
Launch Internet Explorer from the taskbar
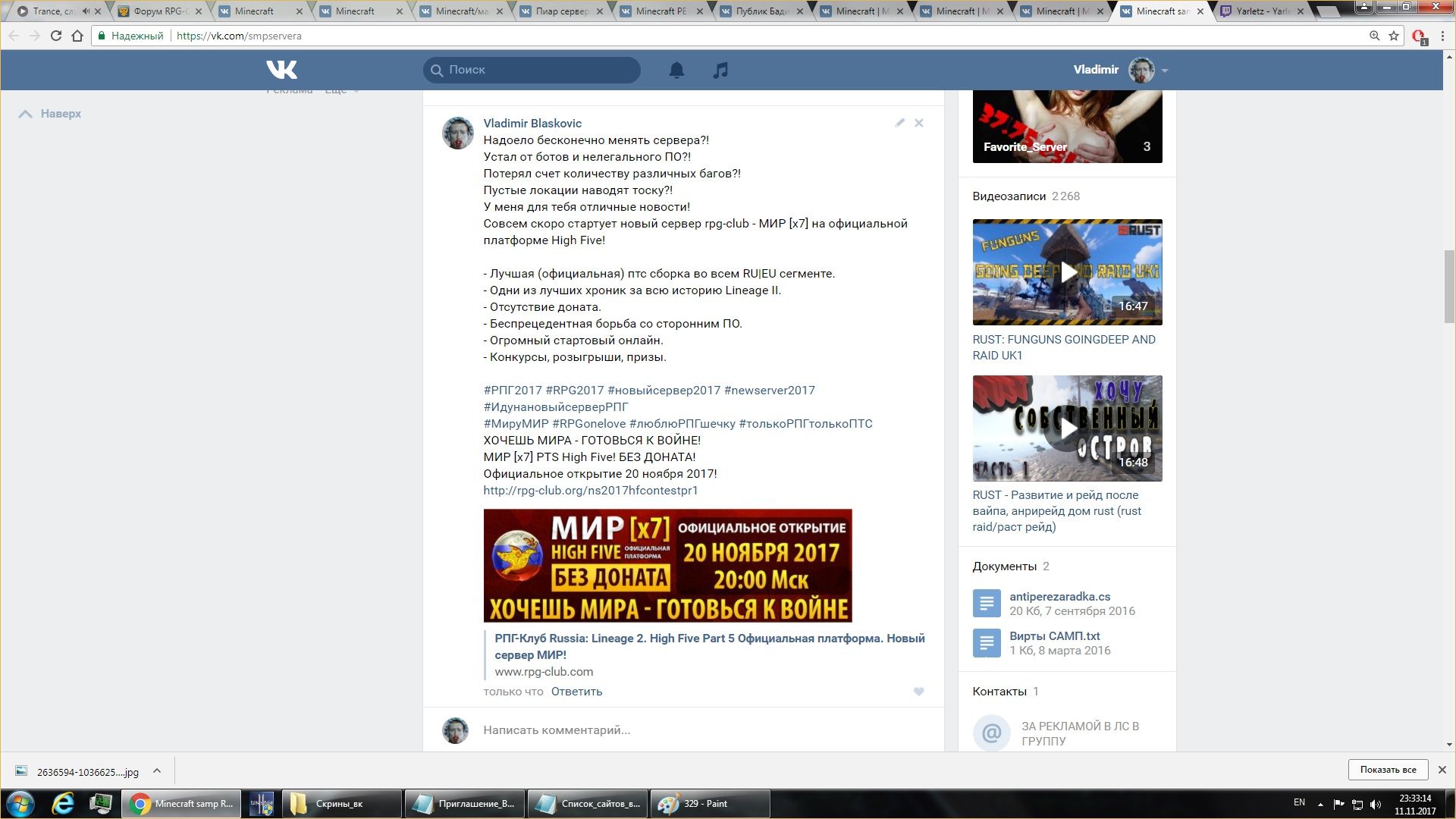pyautogui.click(x=63, y=804)
